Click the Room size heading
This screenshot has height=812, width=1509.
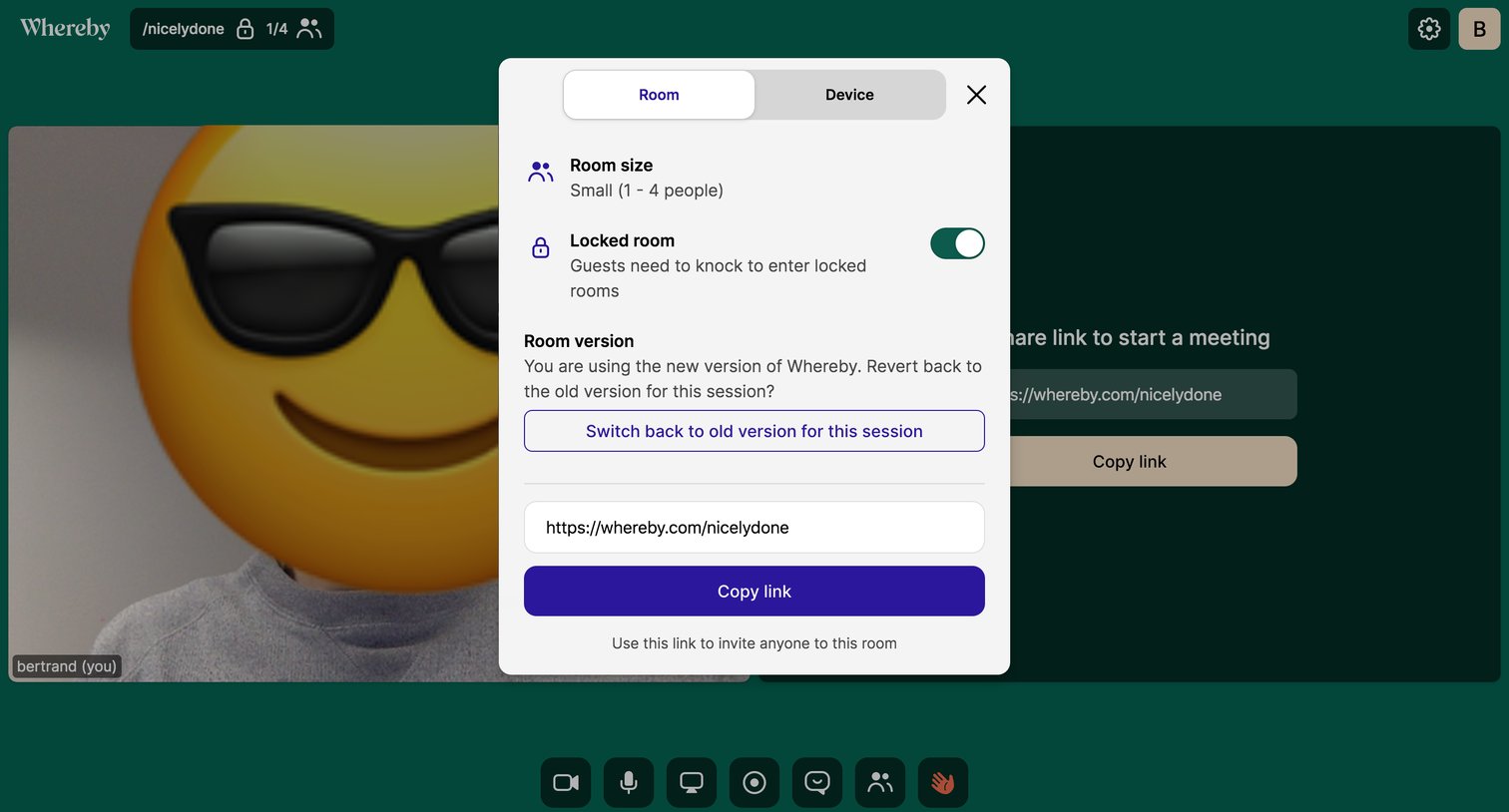(611, 166)
